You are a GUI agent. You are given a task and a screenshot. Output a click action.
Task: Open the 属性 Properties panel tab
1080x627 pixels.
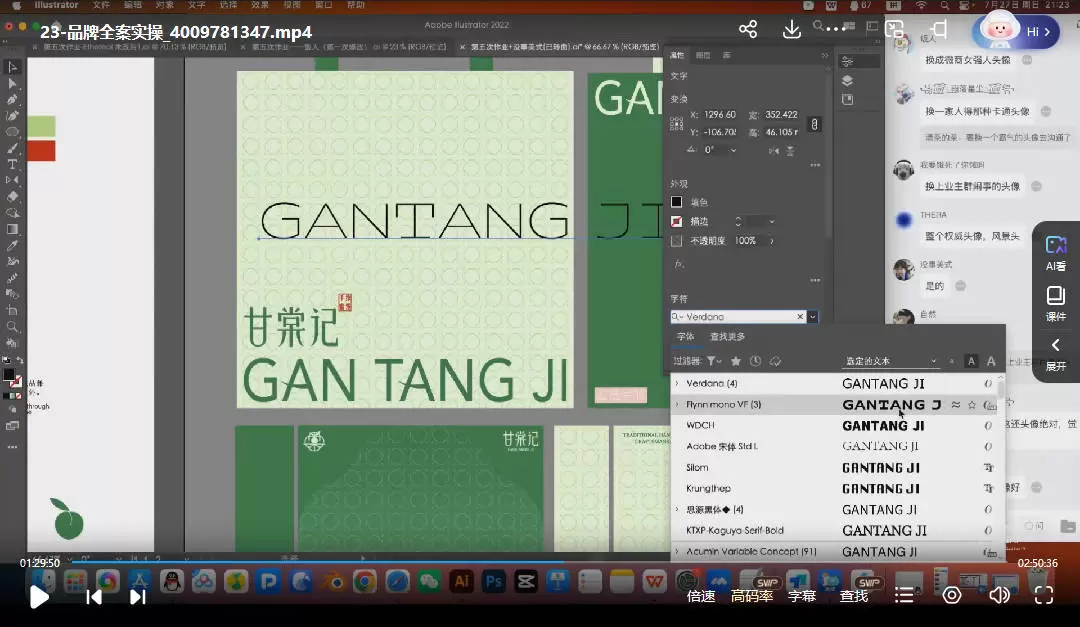tap(677, 55)
